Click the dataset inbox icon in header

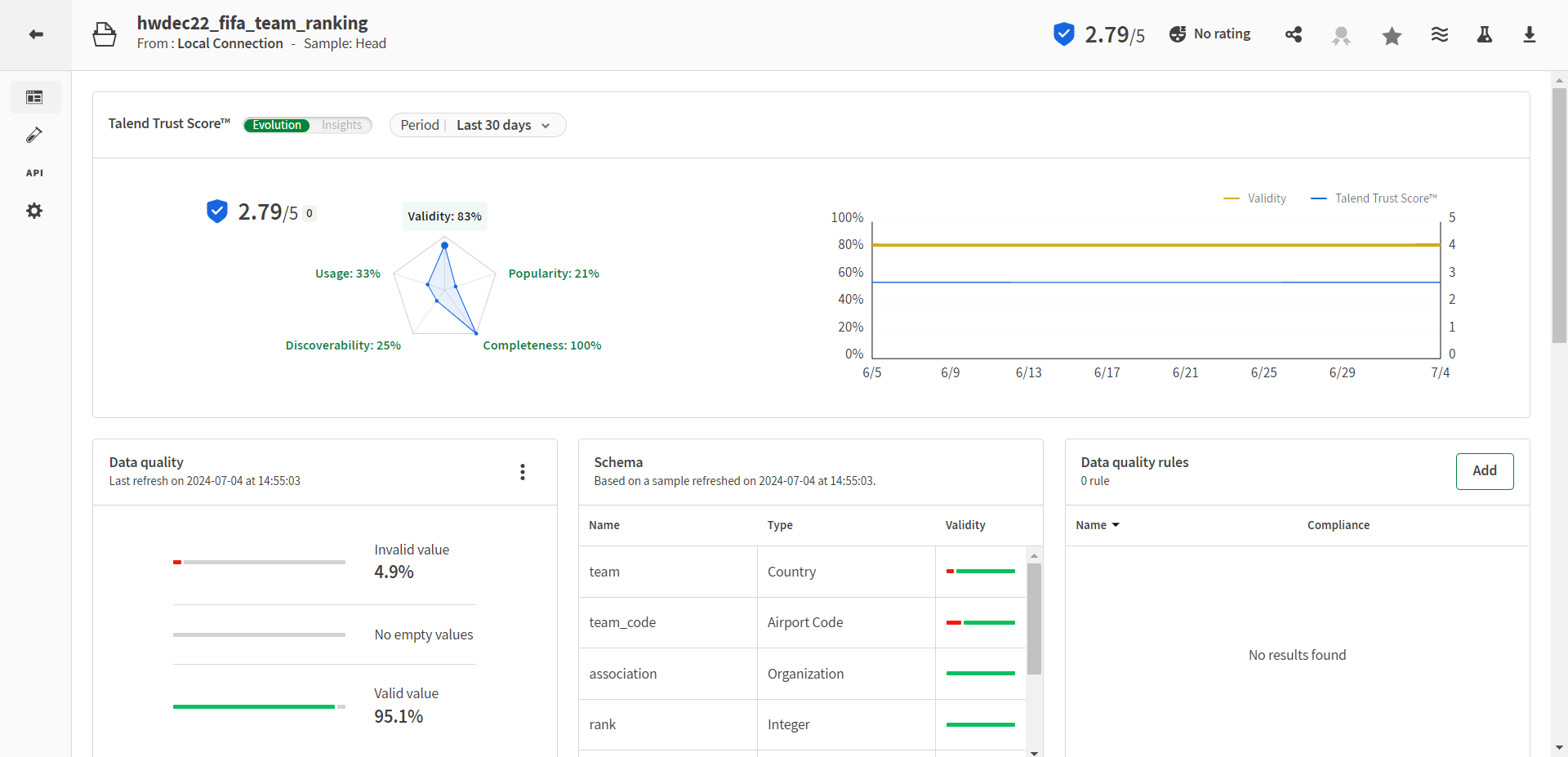tap(105, 34)
